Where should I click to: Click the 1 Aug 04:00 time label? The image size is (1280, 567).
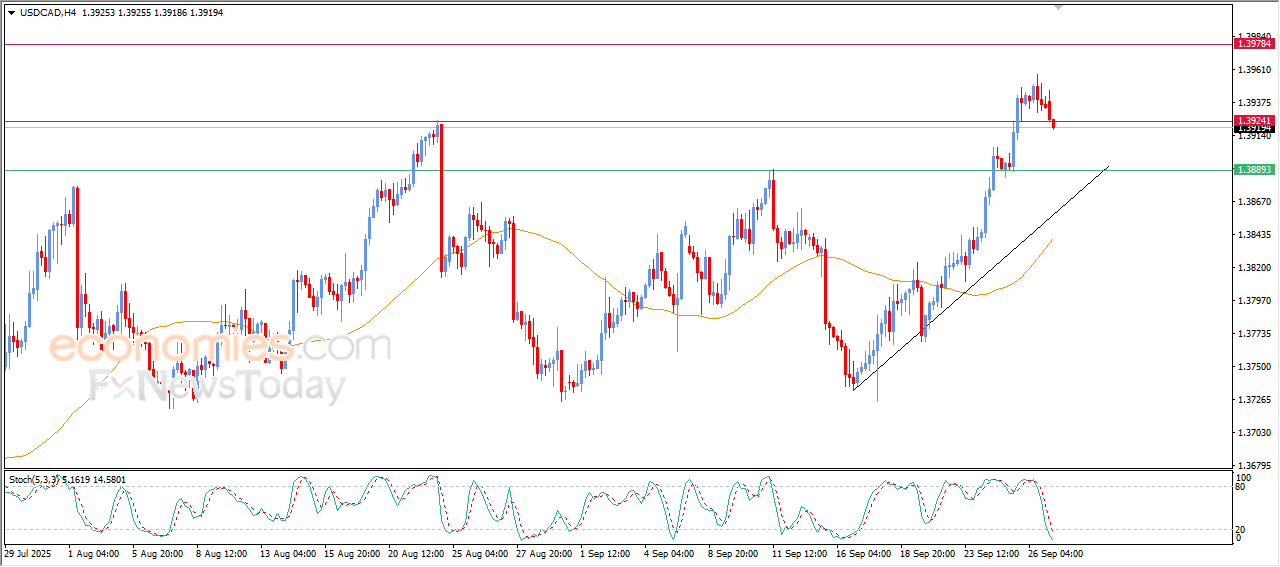[94, 552]
